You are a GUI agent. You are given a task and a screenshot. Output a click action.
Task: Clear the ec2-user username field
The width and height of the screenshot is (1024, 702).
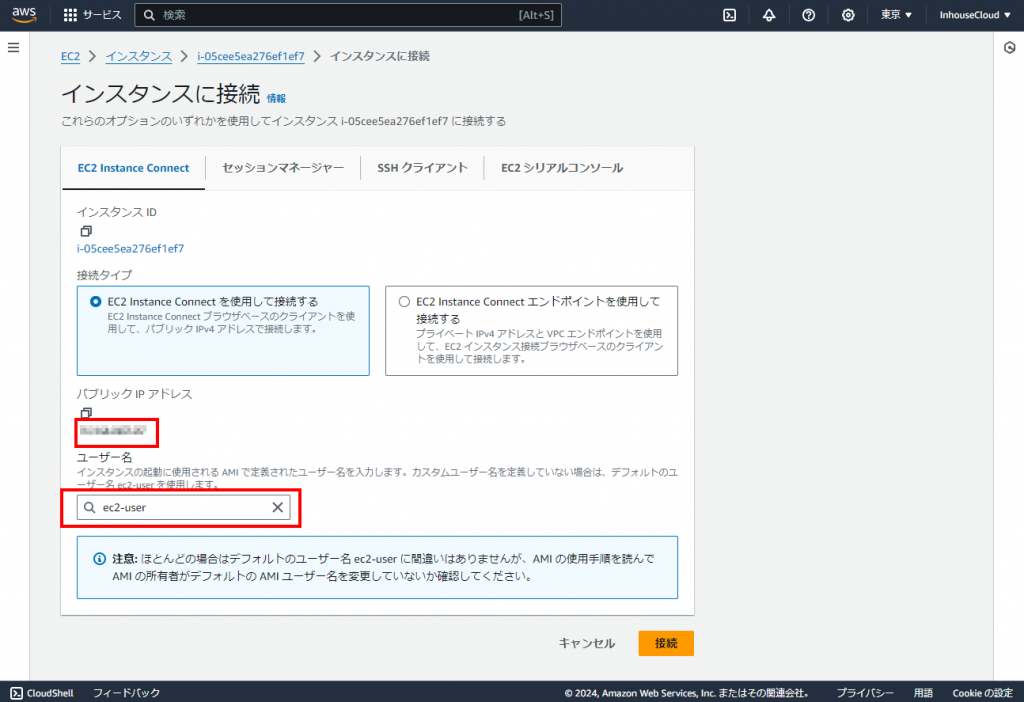click(278, 508)
